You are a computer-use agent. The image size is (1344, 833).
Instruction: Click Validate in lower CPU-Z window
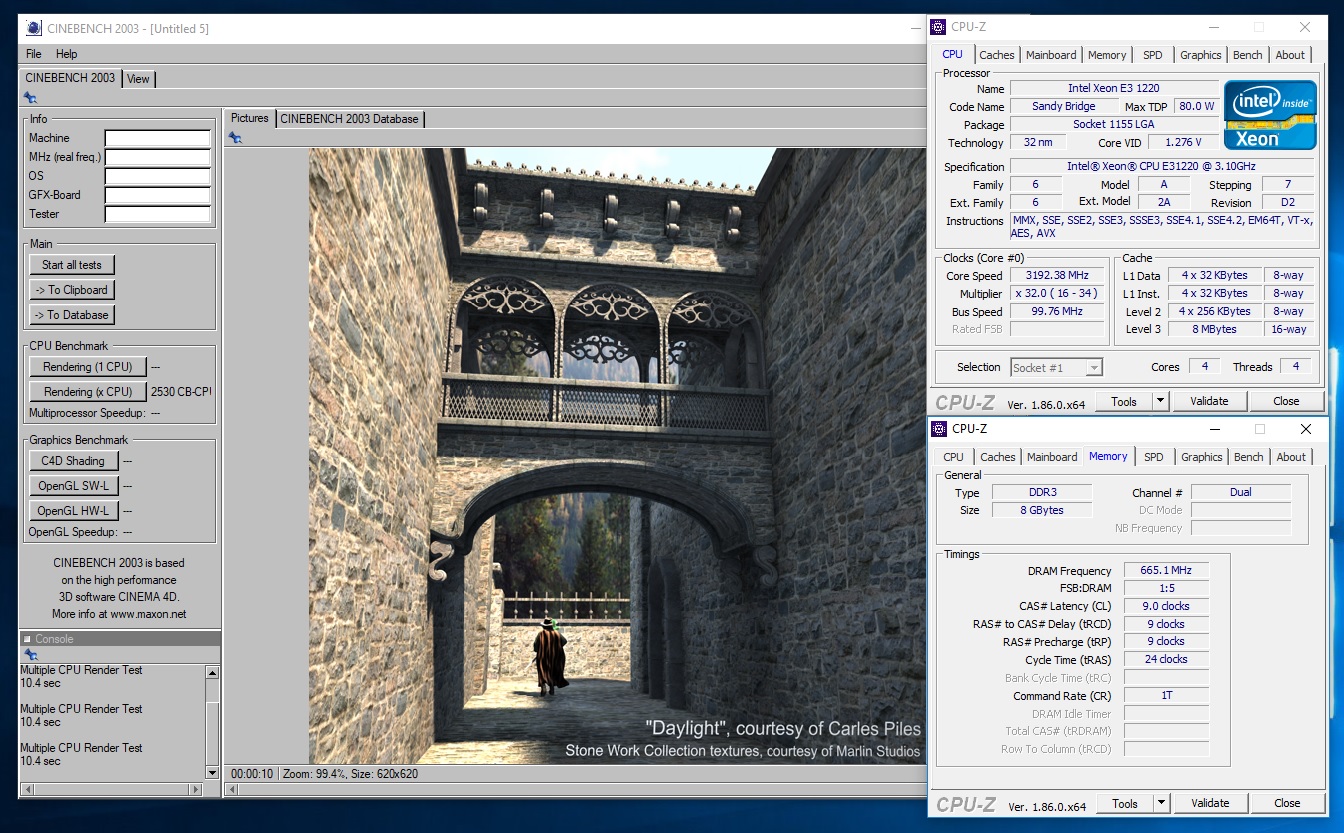[1210, 803]
